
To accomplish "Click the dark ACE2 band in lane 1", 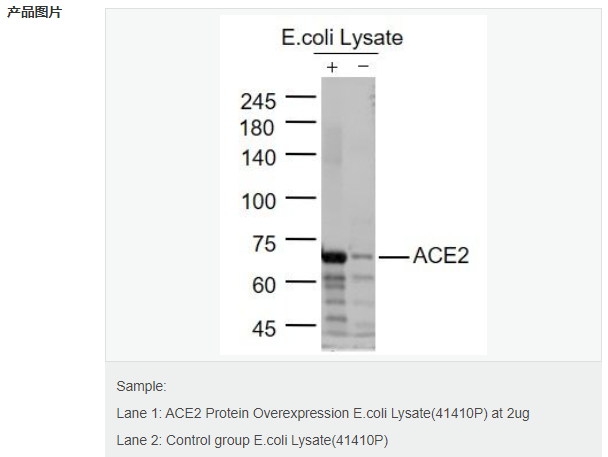I will (334, 257).
